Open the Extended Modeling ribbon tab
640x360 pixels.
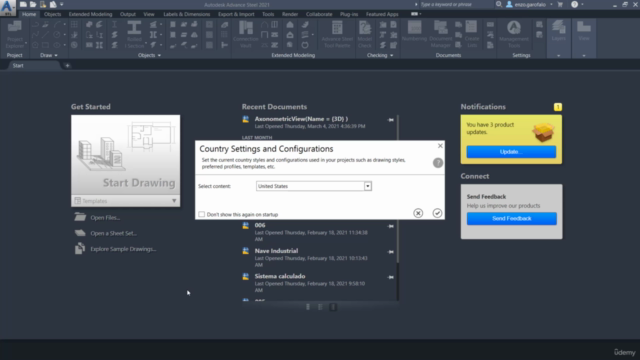point(90,14)
